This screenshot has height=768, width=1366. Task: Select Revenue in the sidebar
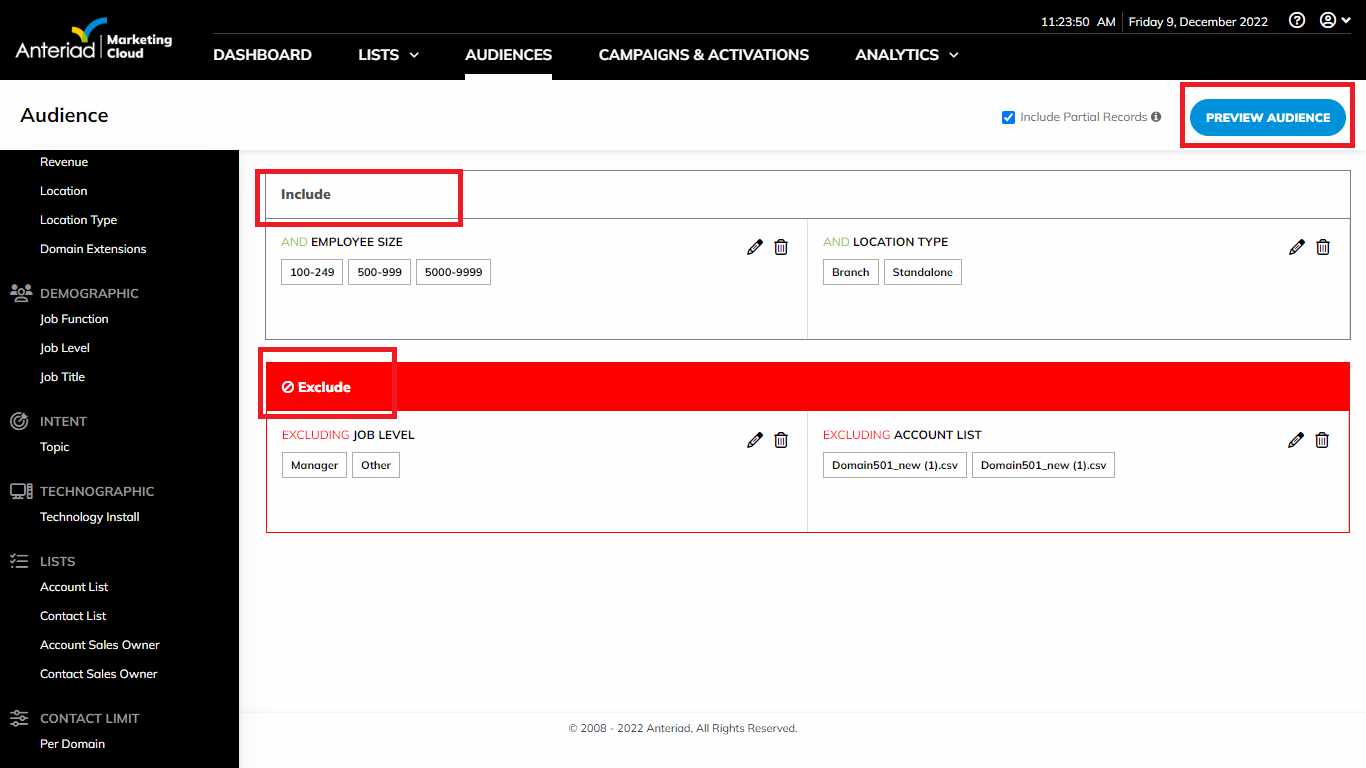click(64, 162)
